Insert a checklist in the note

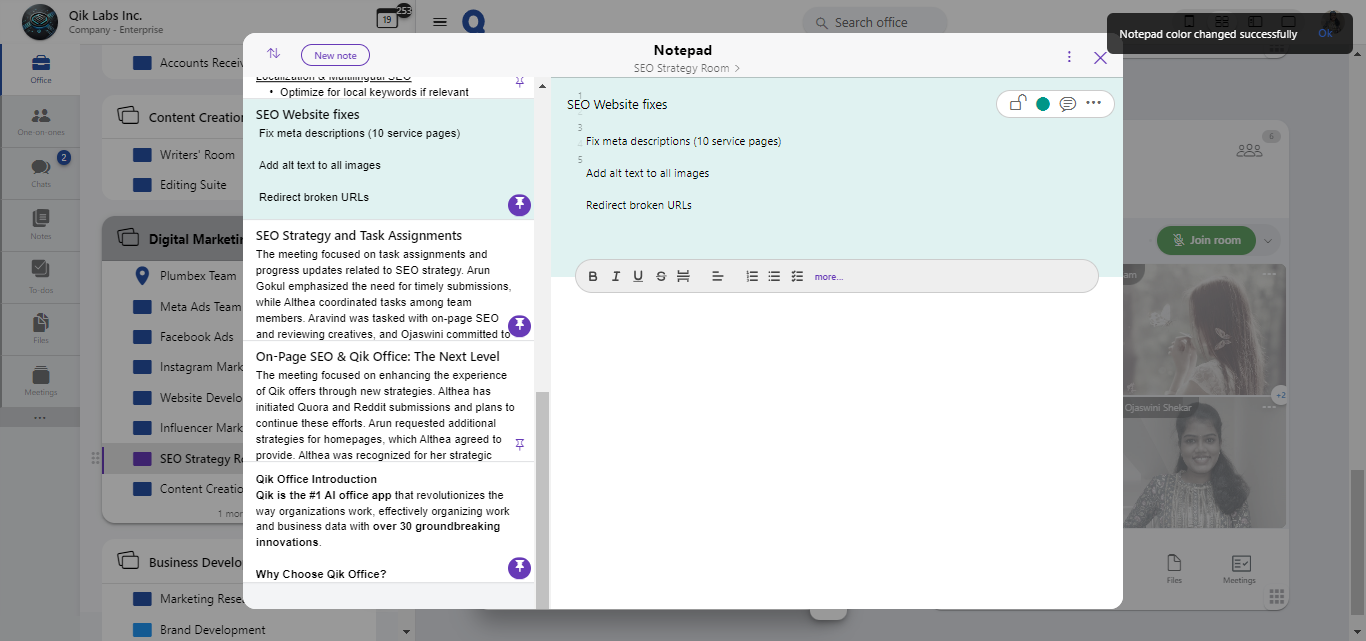[797, 276]
